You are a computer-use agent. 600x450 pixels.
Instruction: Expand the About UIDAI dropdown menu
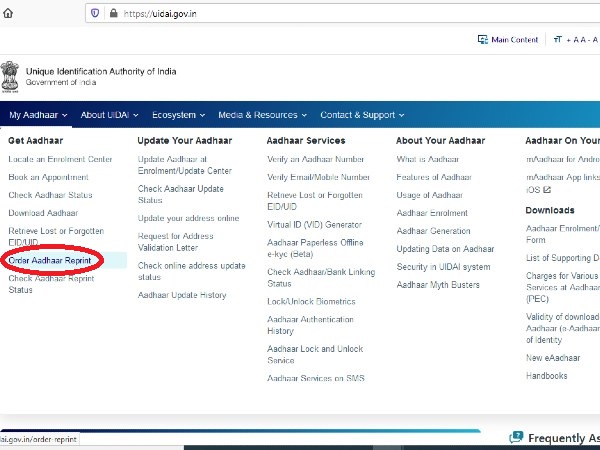(109, 115)
